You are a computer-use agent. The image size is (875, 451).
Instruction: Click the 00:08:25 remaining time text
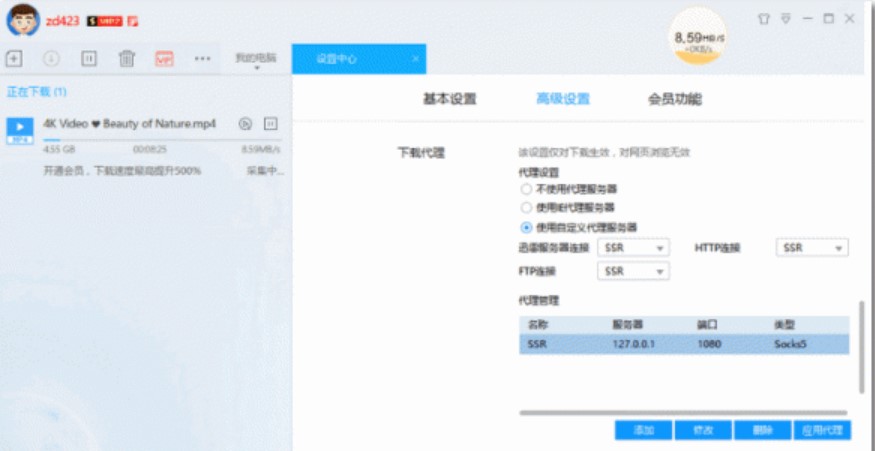150,150
